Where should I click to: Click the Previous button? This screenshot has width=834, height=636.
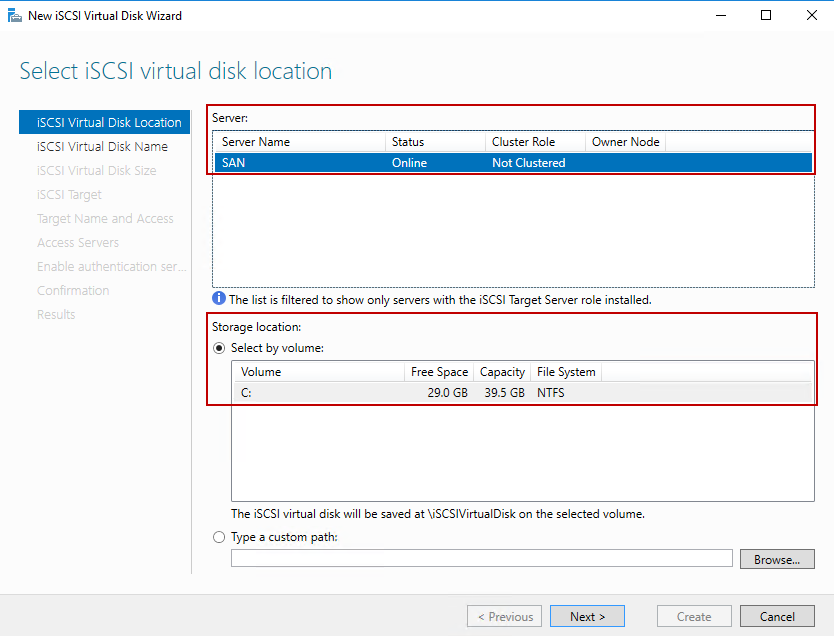click(x=504, y=616)
